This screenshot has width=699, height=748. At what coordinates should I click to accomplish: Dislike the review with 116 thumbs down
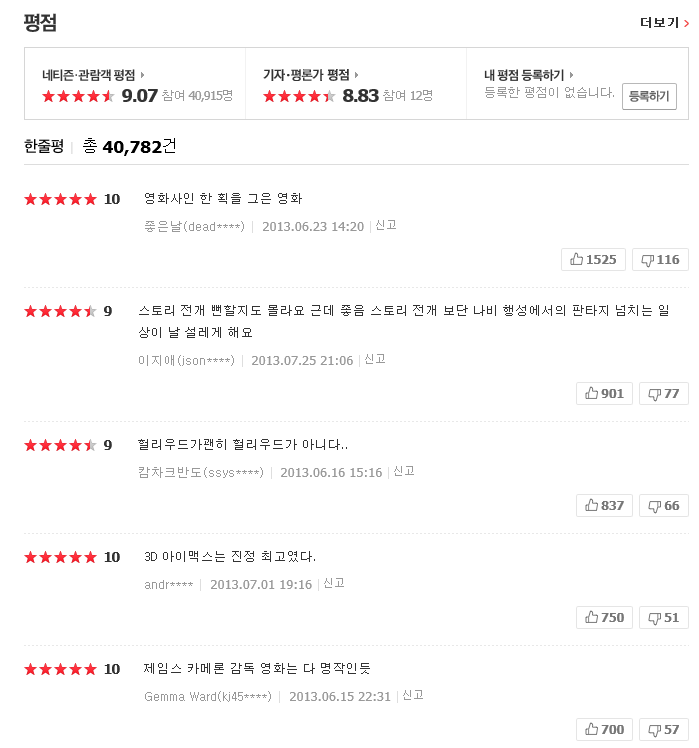pyautogui.click(x=660, y=260)
